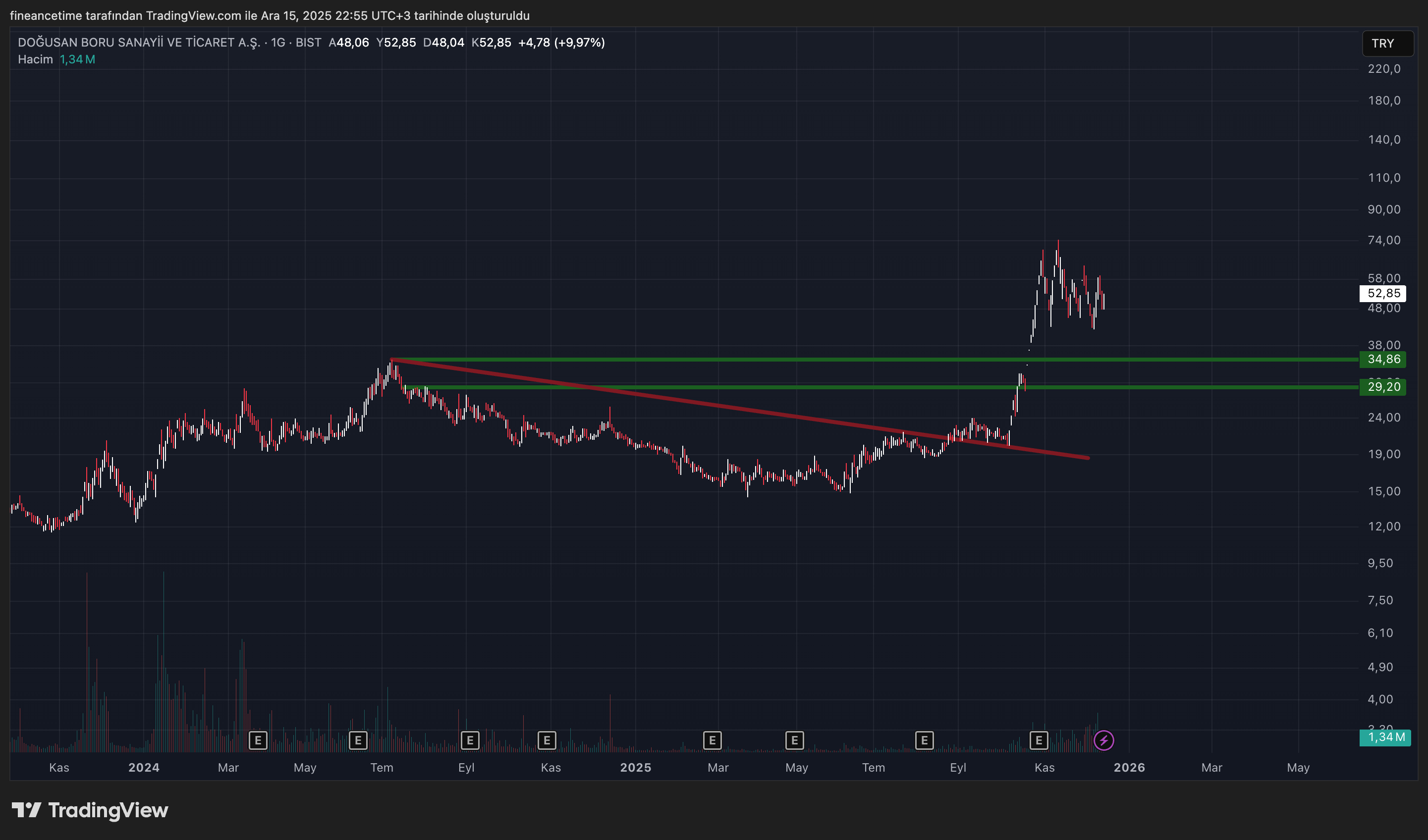This screenshot has width=1428, height=840.
Task: Click the 2026 label on the time axis
Action: [x=1129, y=768]
